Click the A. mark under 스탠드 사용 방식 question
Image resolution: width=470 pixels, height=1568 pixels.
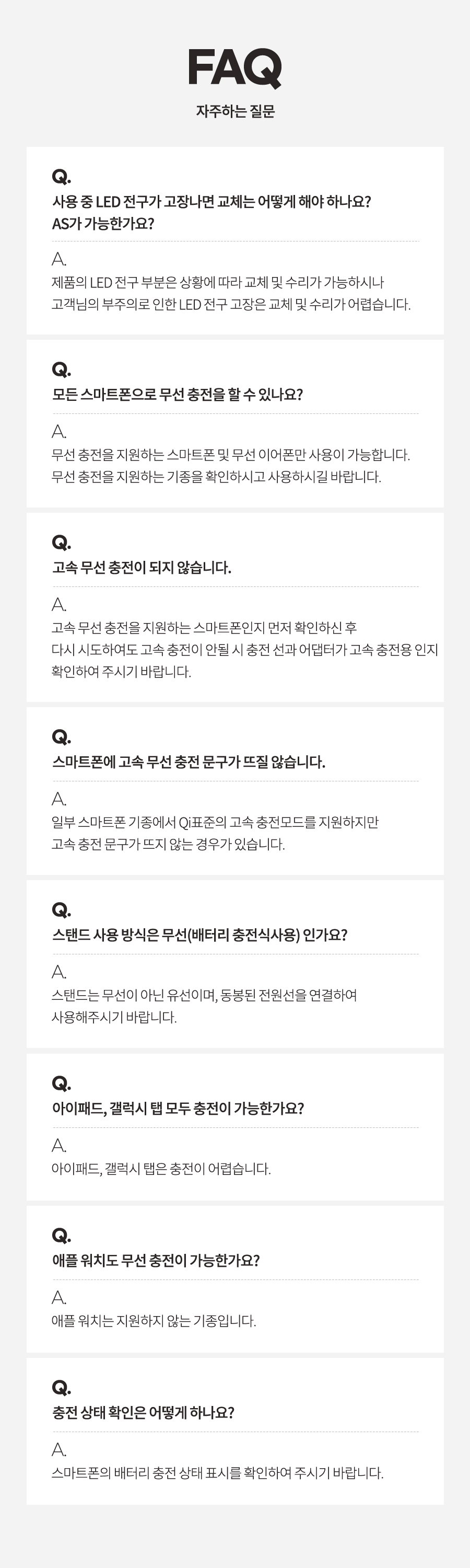point(59,972)
